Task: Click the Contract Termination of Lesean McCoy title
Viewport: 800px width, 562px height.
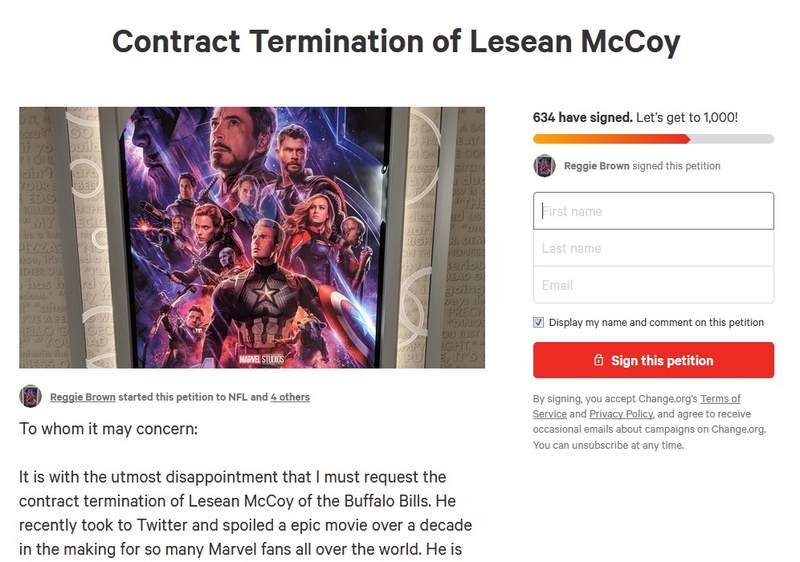Action: point(396,42)
